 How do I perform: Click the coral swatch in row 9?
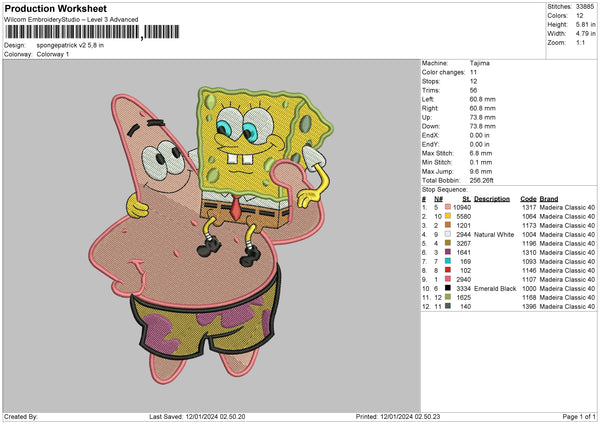tap(448, 279)
